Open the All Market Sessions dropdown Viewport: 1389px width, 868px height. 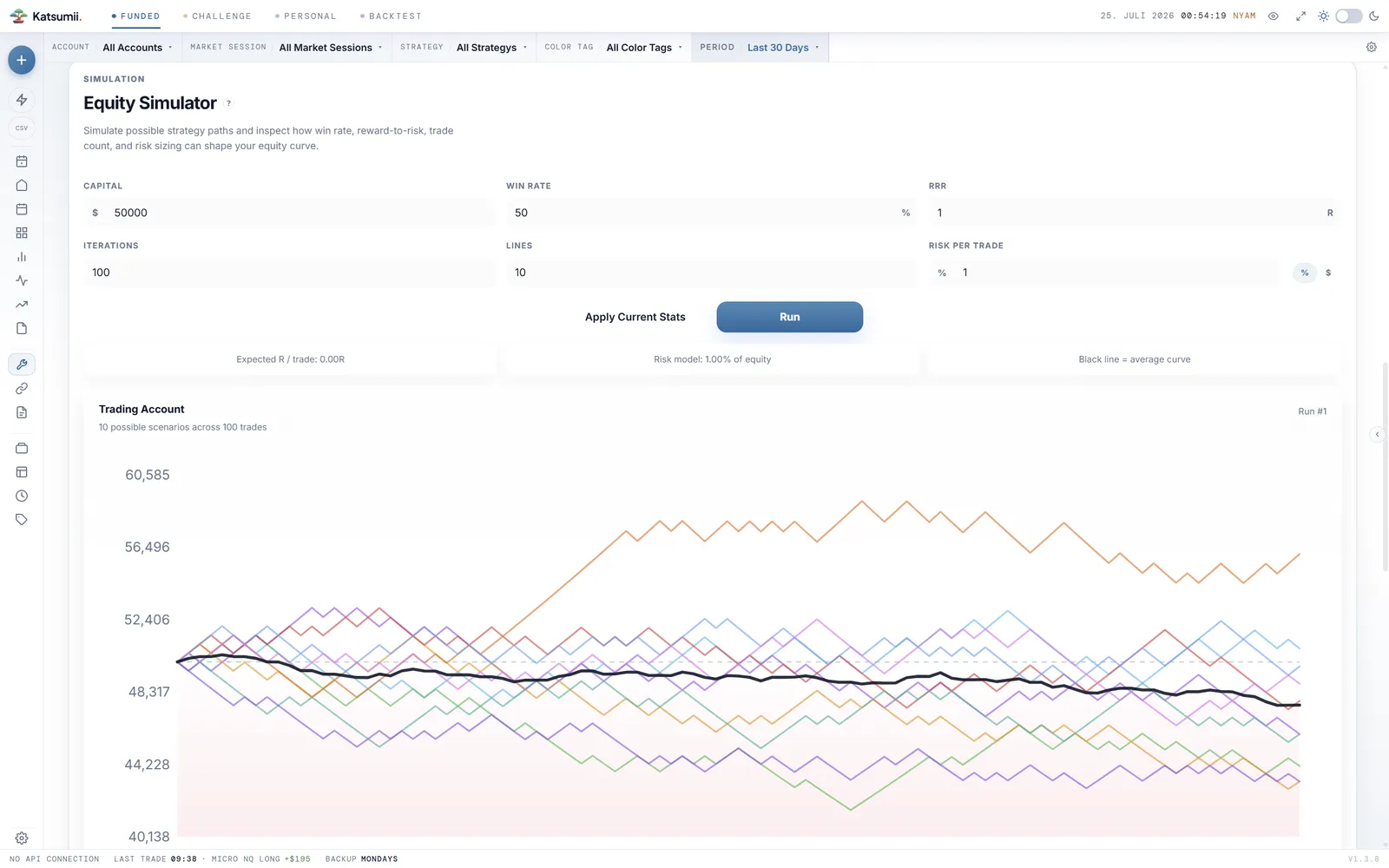(331, 48)
